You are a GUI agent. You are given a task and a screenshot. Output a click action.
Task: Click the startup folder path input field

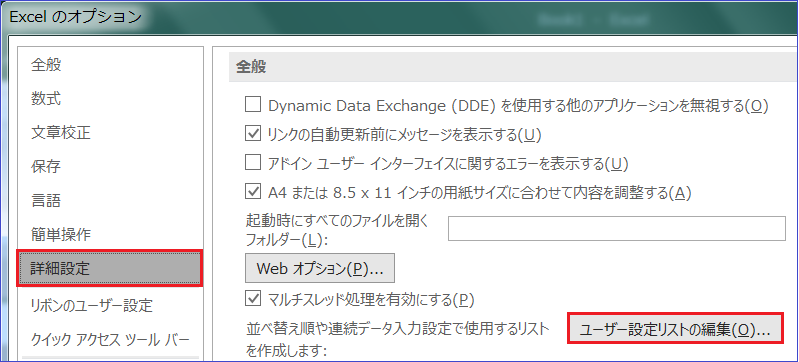pyautogui.click(x=617, y=228)
